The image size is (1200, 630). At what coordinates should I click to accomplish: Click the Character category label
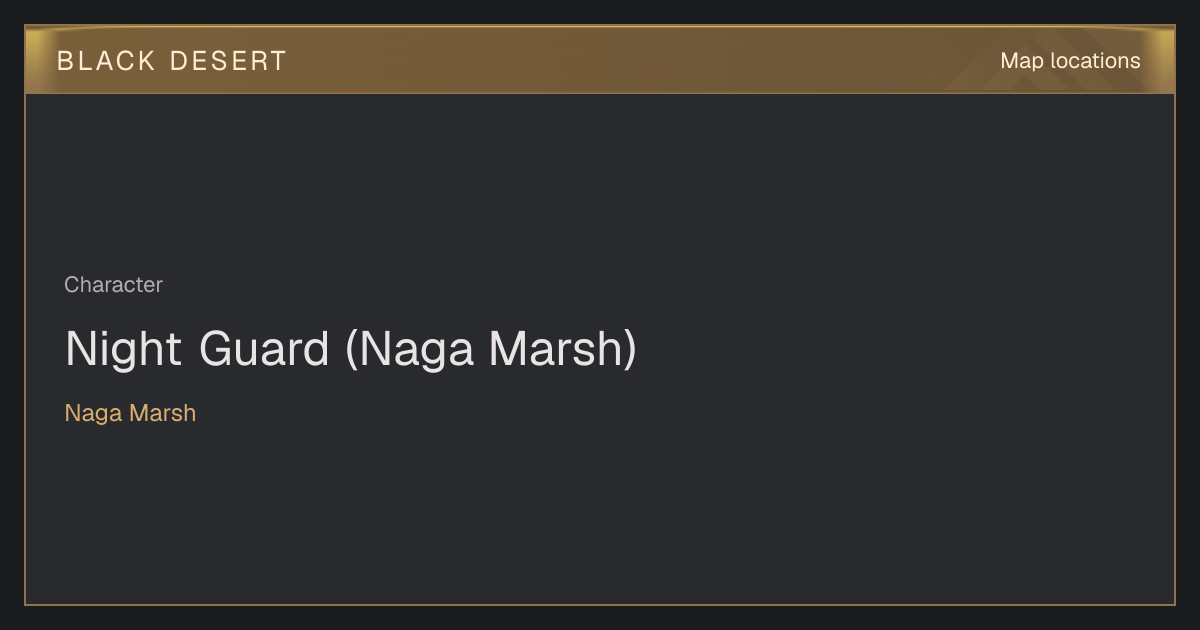pos(113,285)
